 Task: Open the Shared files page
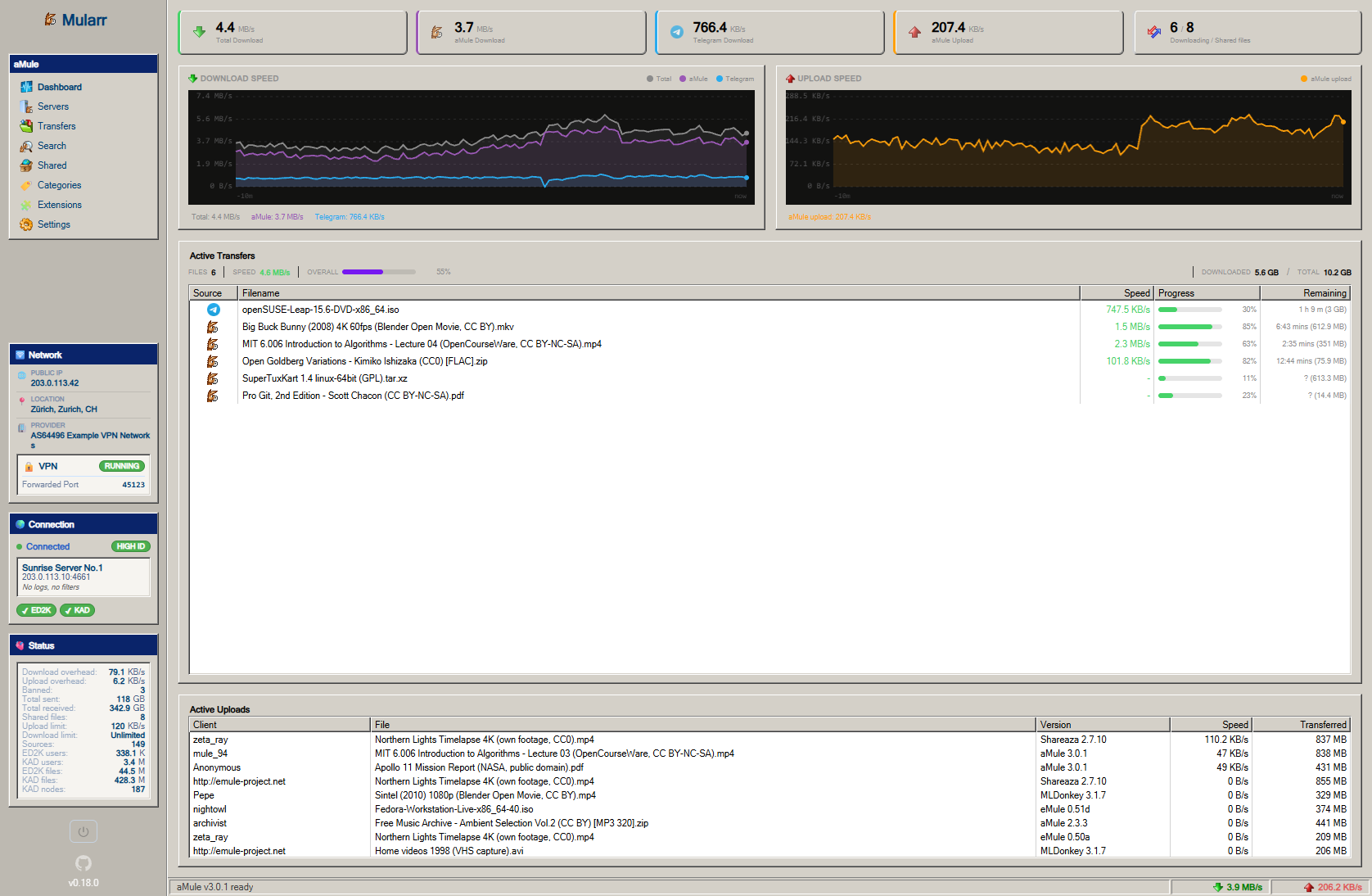(x=52, y=165)
